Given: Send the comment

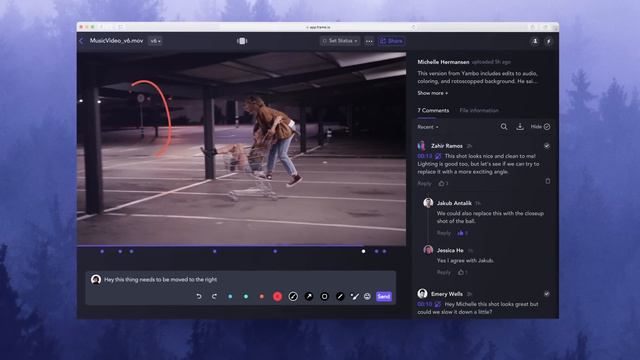Looking at the screenshot, I should pyautogui.click(x=384, y=296).
